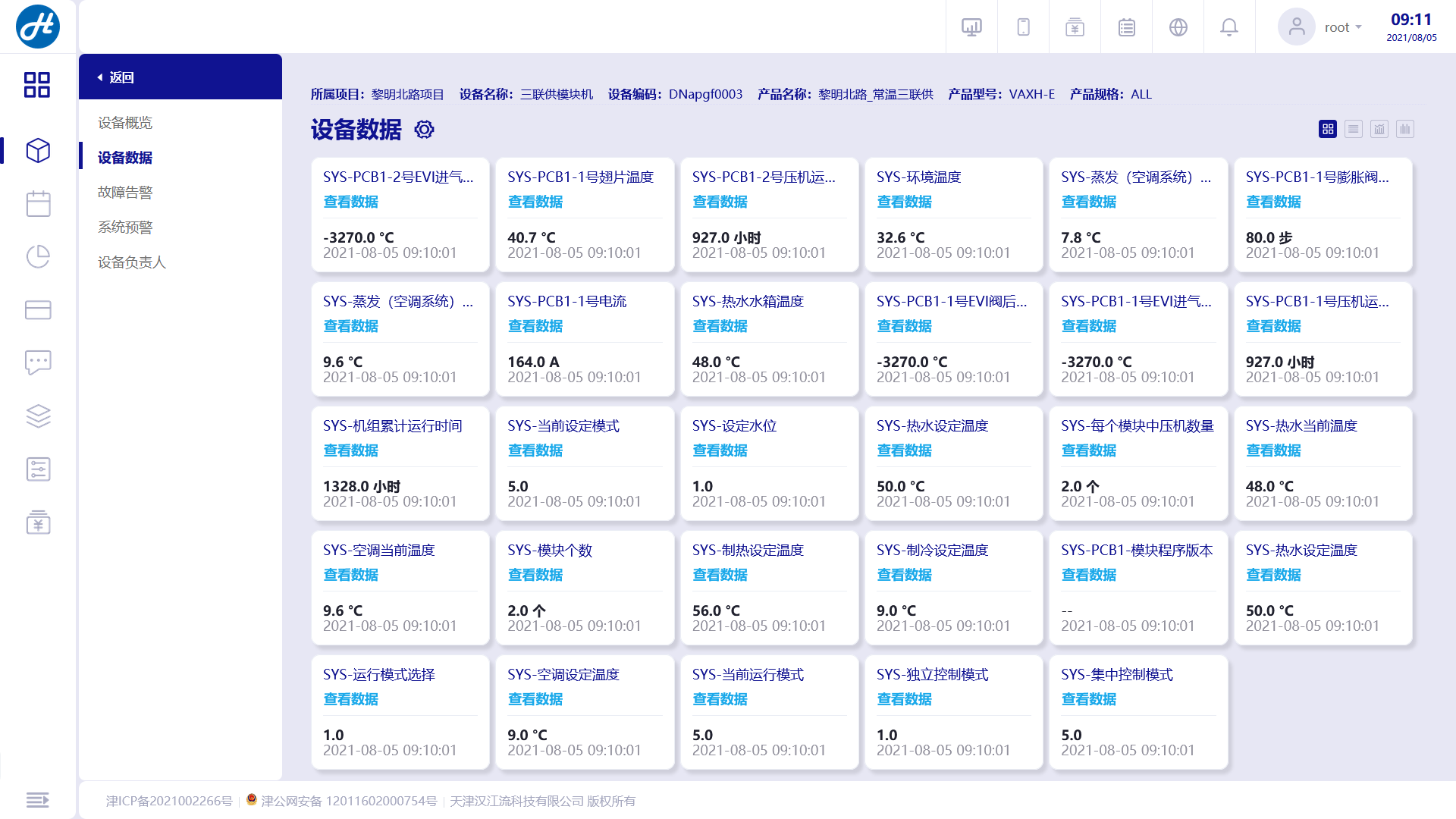This screenshot has height=819, width=1456.
Task: Click the globe language icon
Action: [x=1178, y=27]
